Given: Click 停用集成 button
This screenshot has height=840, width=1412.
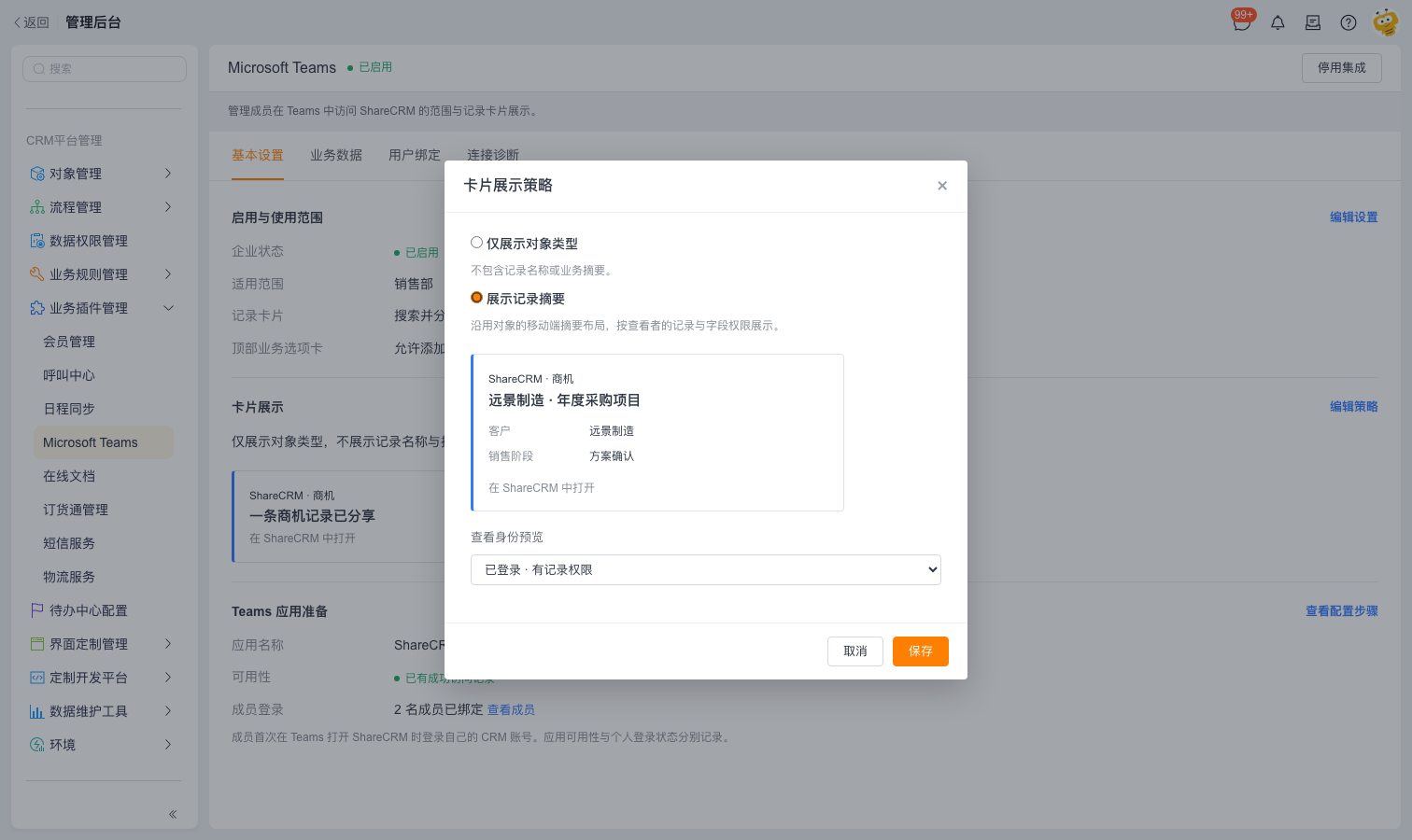Looking at the screenshot, I should (x=1342, y=68).
